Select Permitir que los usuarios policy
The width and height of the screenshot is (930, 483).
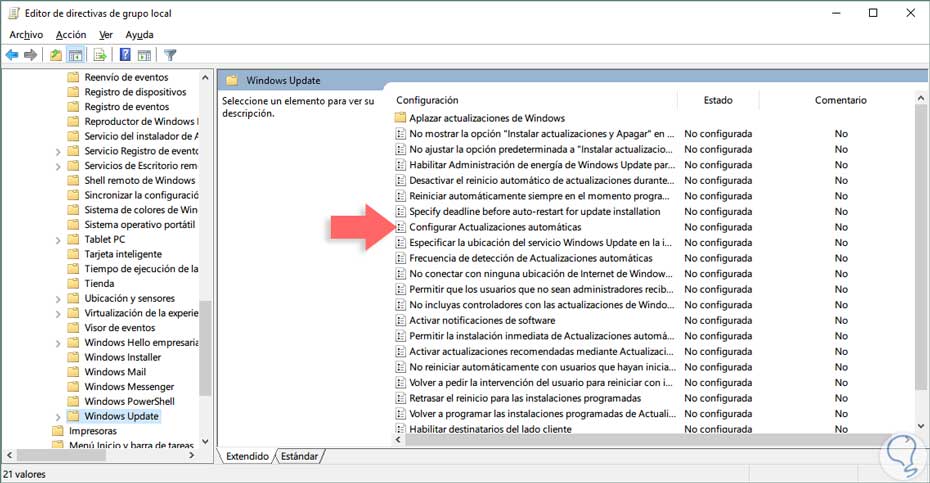[x=542, y=289]
